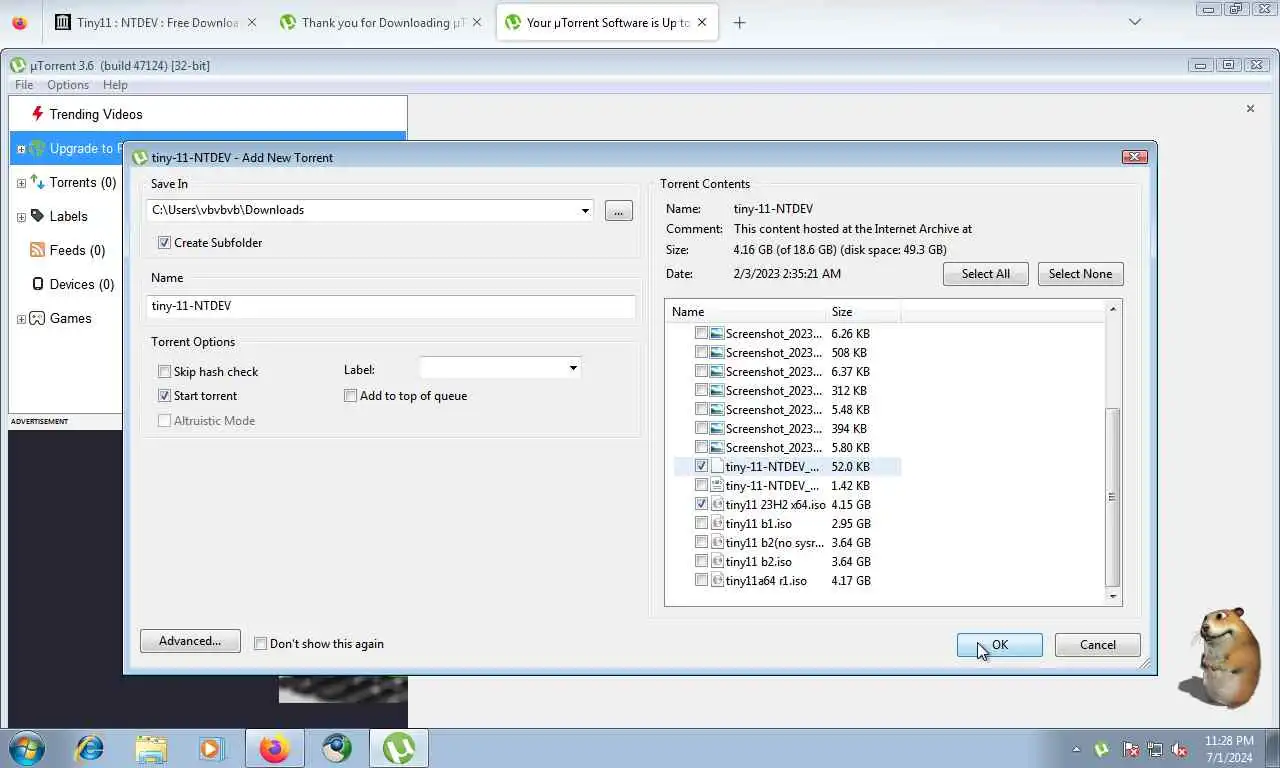Click the file list scroll up arrow
Viewport: 1280px width, 768px height.
[1112, 309]
